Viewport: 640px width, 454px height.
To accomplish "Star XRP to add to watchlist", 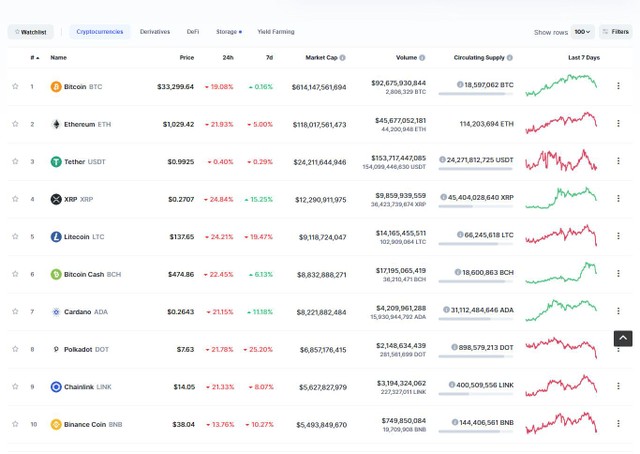I will coord(15,199).
